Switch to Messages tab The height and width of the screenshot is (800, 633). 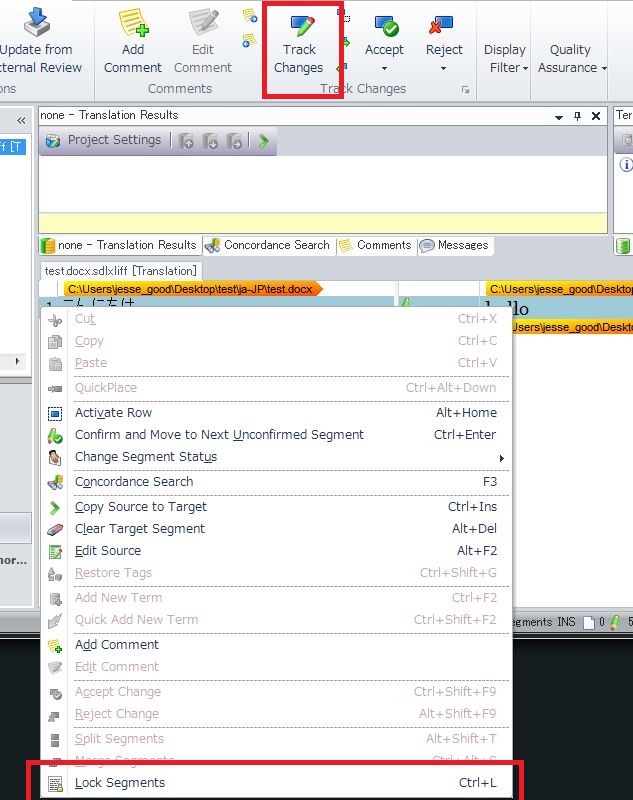tap(454, 245)
